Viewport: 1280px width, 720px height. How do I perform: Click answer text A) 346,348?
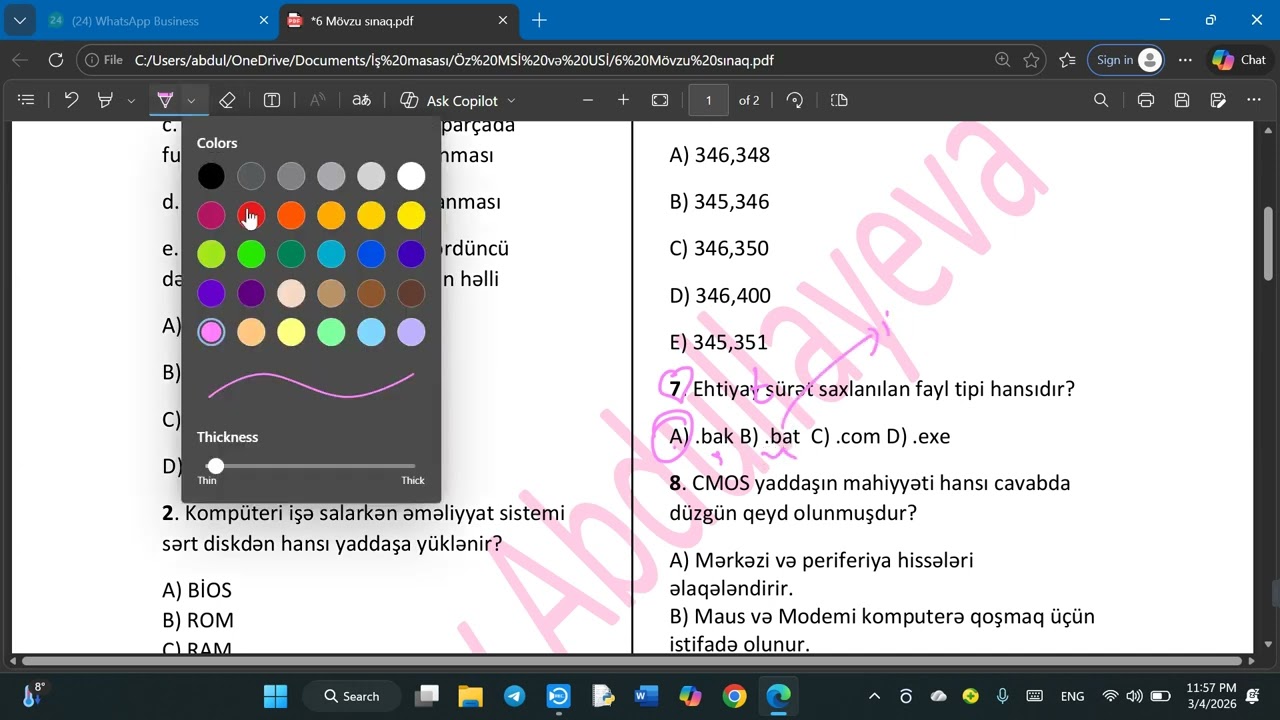719,155
